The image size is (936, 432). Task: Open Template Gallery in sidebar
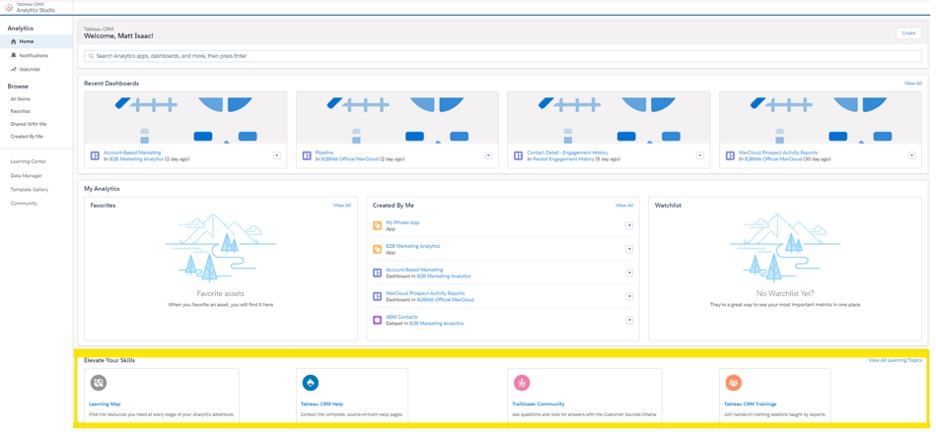point(29,190)
